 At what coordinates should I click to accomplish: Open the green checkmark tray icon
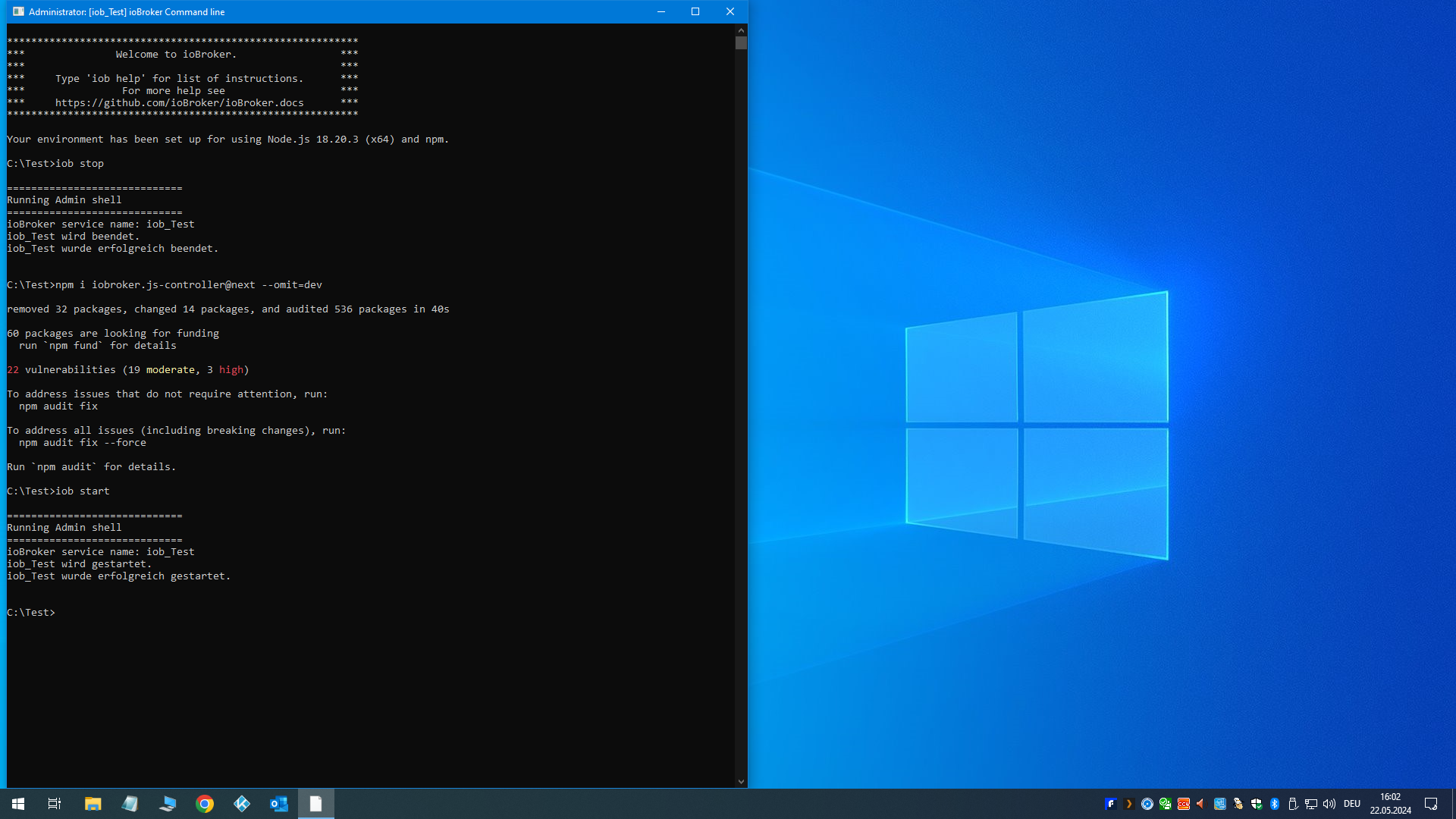click(x=1166, y=804)
